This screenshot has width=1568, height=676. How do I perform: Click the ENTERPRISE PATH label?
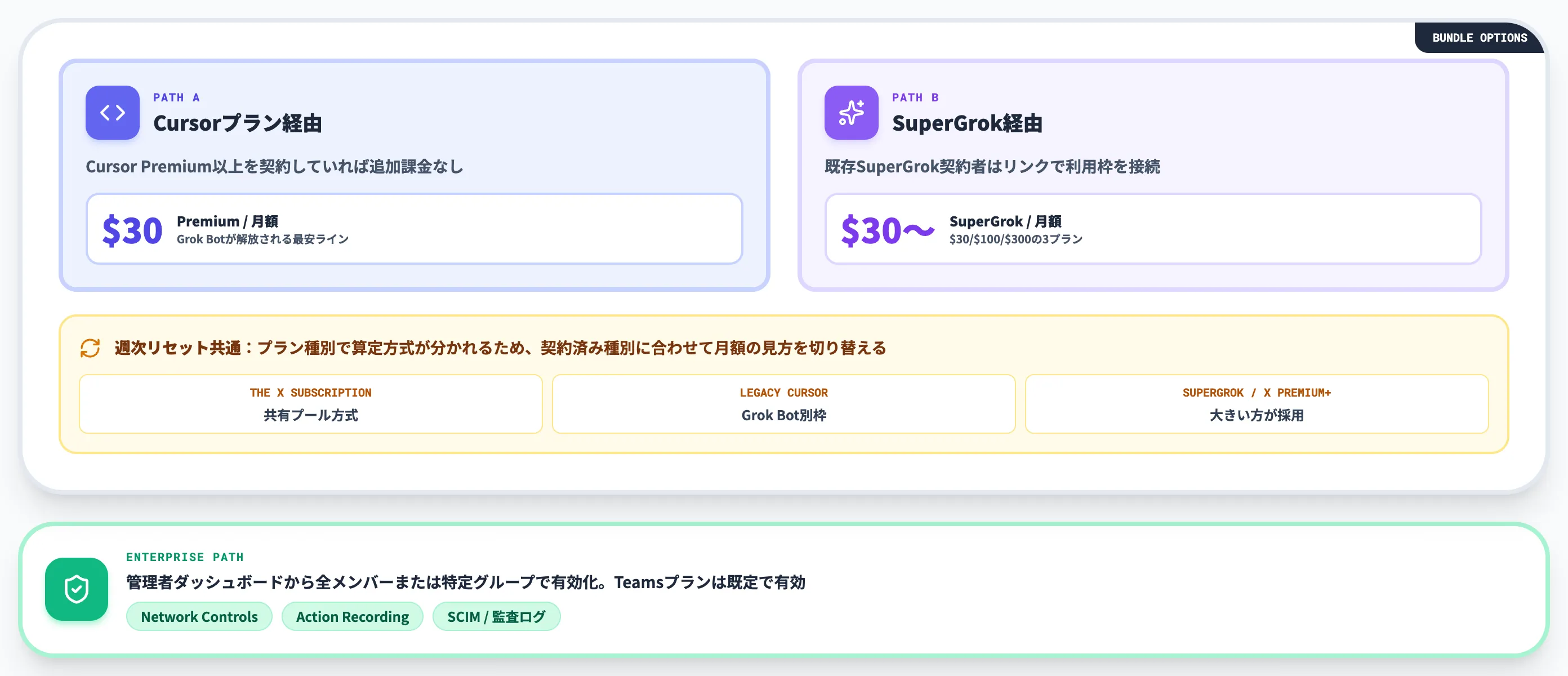[184, 557]
